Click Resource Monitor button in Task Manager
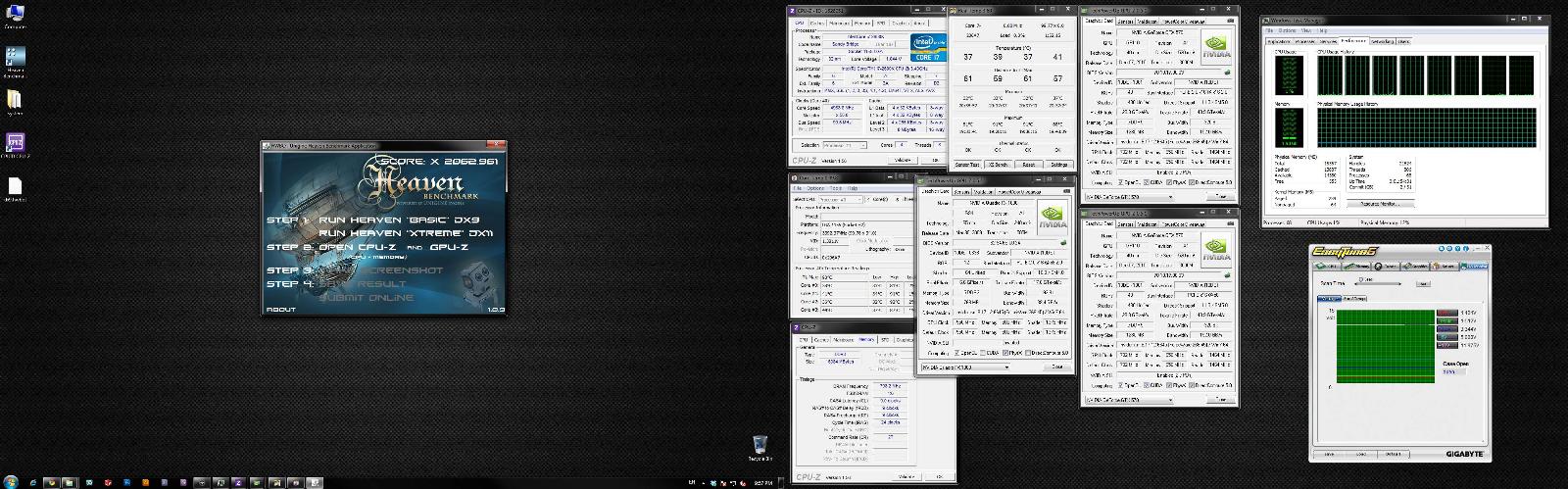Image resolution: width=1568 pixels, height=489 pixels. tap(1381, 204)
